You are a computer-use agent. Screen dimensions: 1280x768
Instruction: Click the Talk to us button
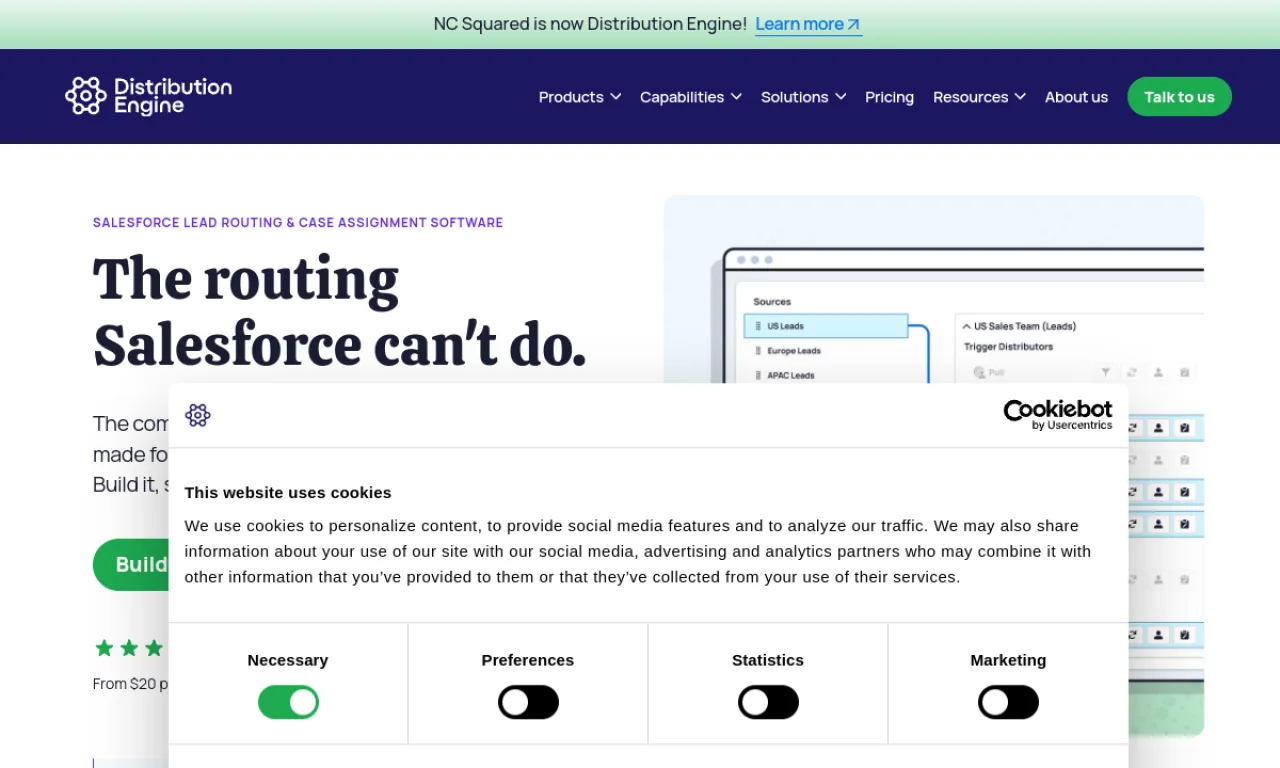1180,97
